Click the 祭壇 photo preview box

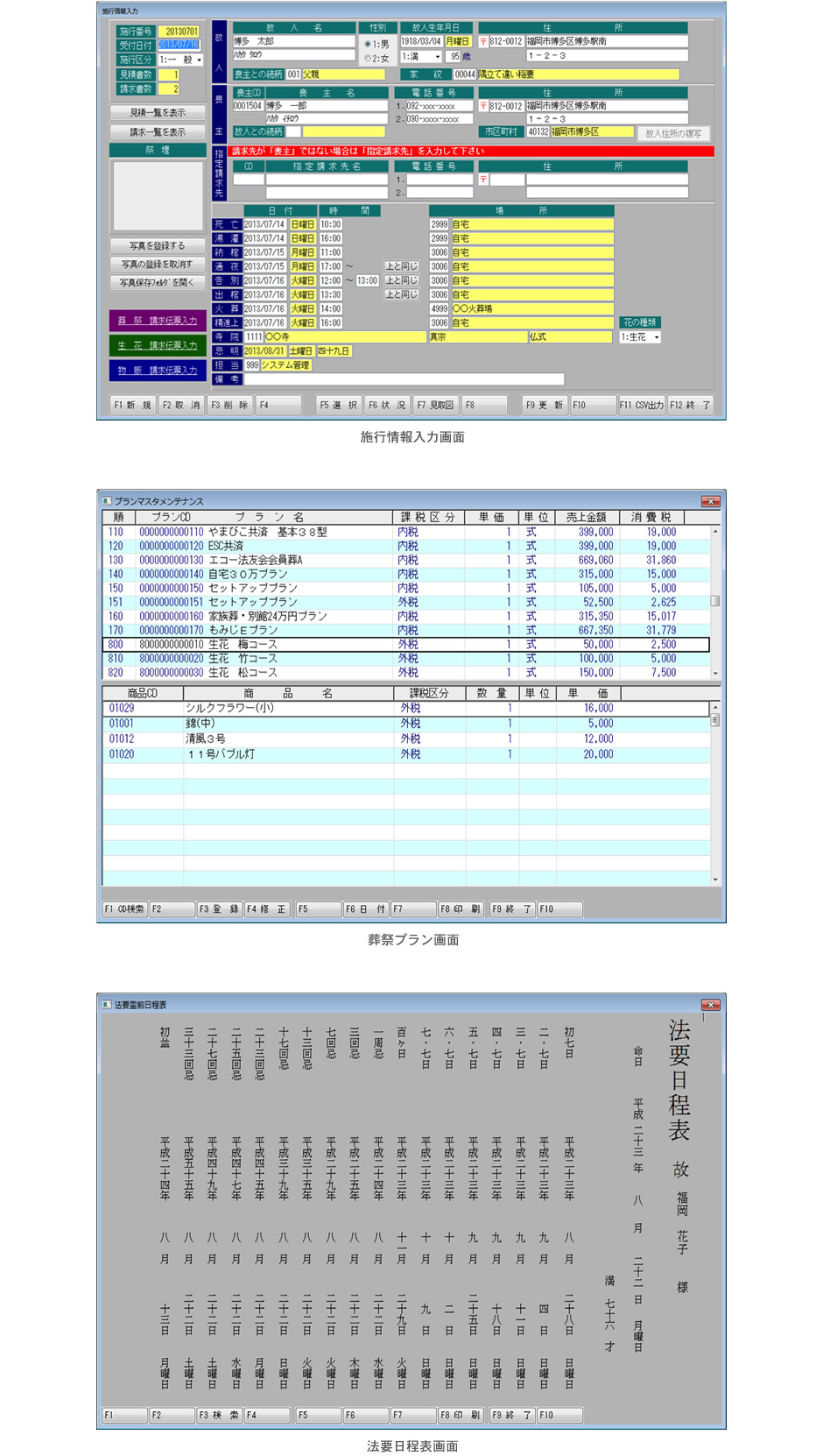click(158, 196)
